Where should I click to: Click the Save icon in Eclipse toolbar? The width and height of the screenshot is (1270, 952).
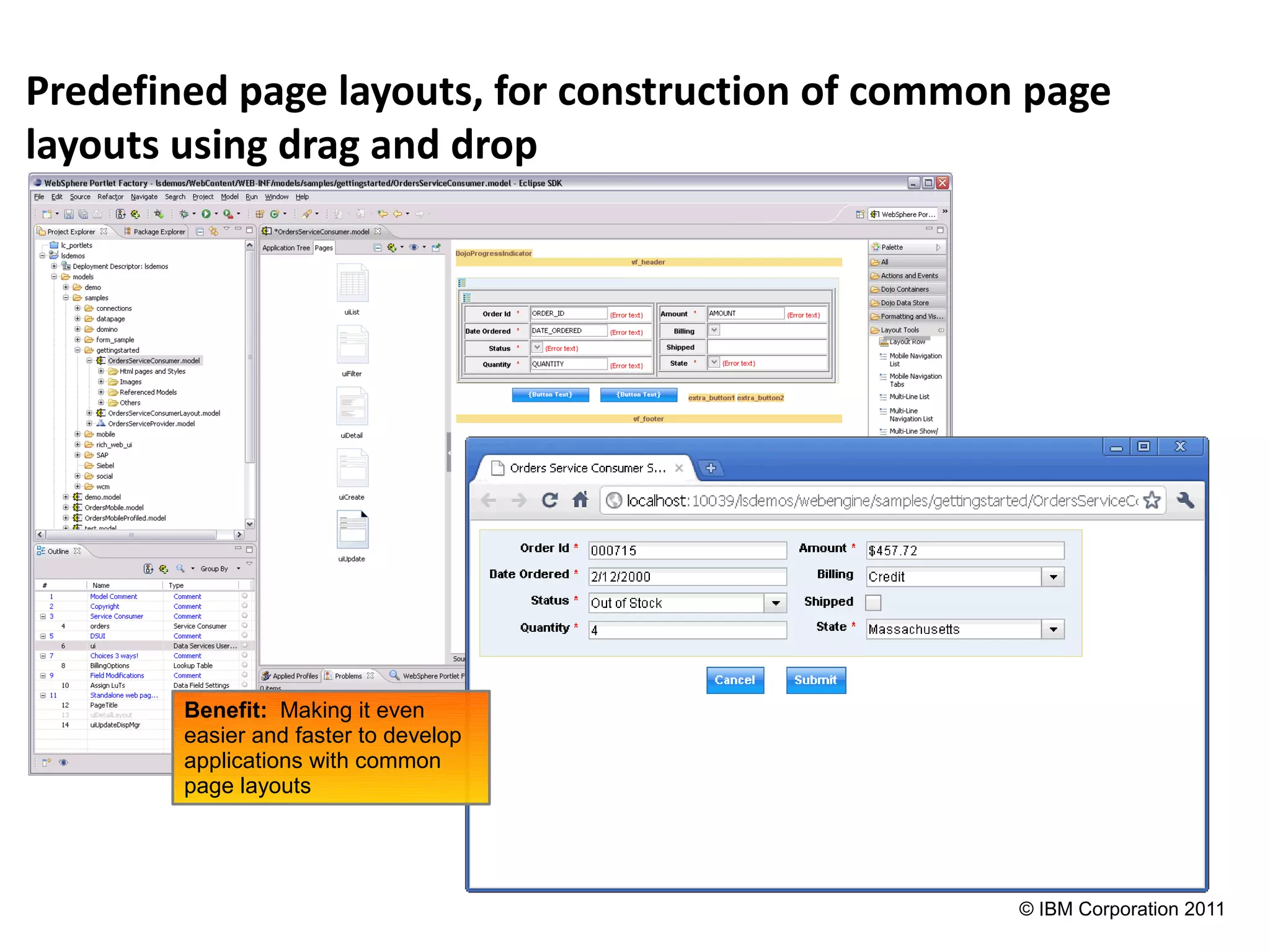pos(69,214)
